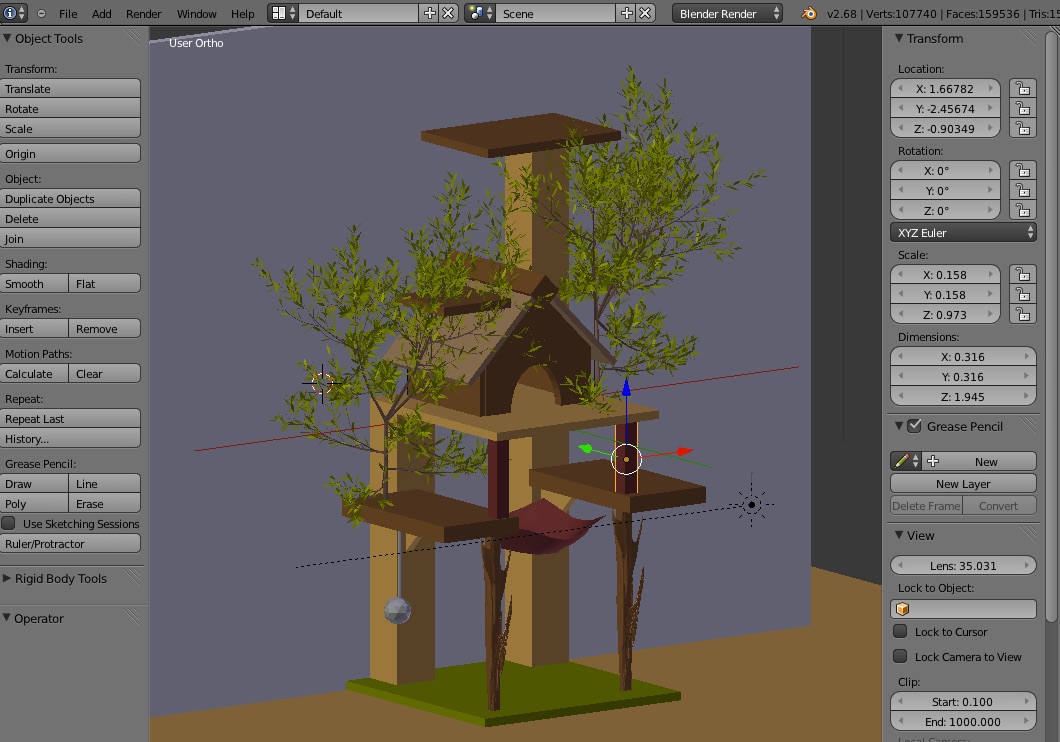
Task: Collapse the View panel
Action: 899,535
